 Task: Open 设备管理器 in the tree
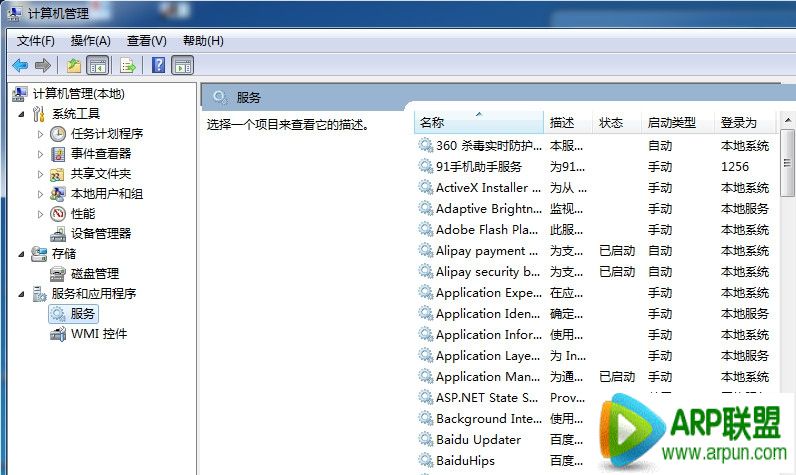(101, 233)
